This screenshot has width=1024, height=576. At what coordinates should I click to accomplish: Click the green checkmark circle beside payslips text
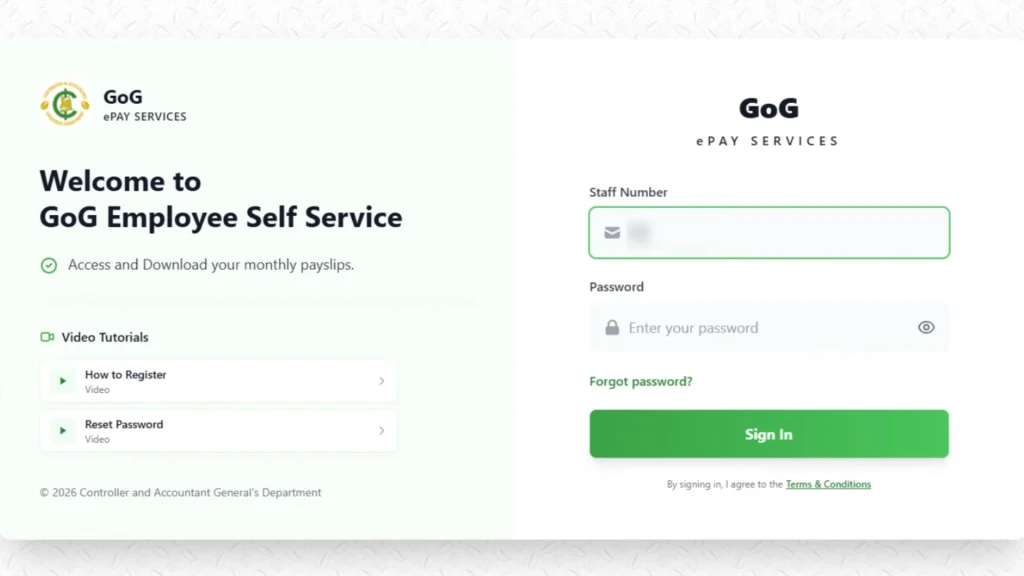click(x=49, y=265)
